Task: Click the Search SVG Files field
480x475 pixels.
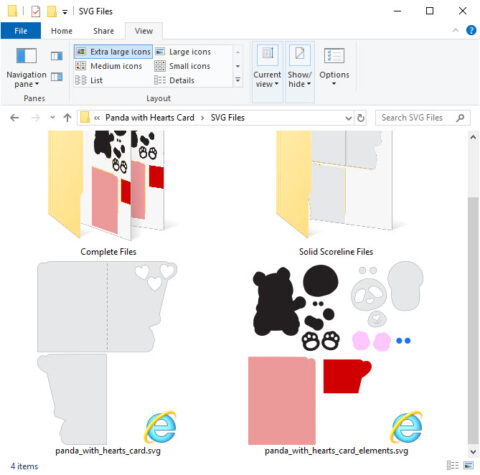Action: click(x=423, y=118)
